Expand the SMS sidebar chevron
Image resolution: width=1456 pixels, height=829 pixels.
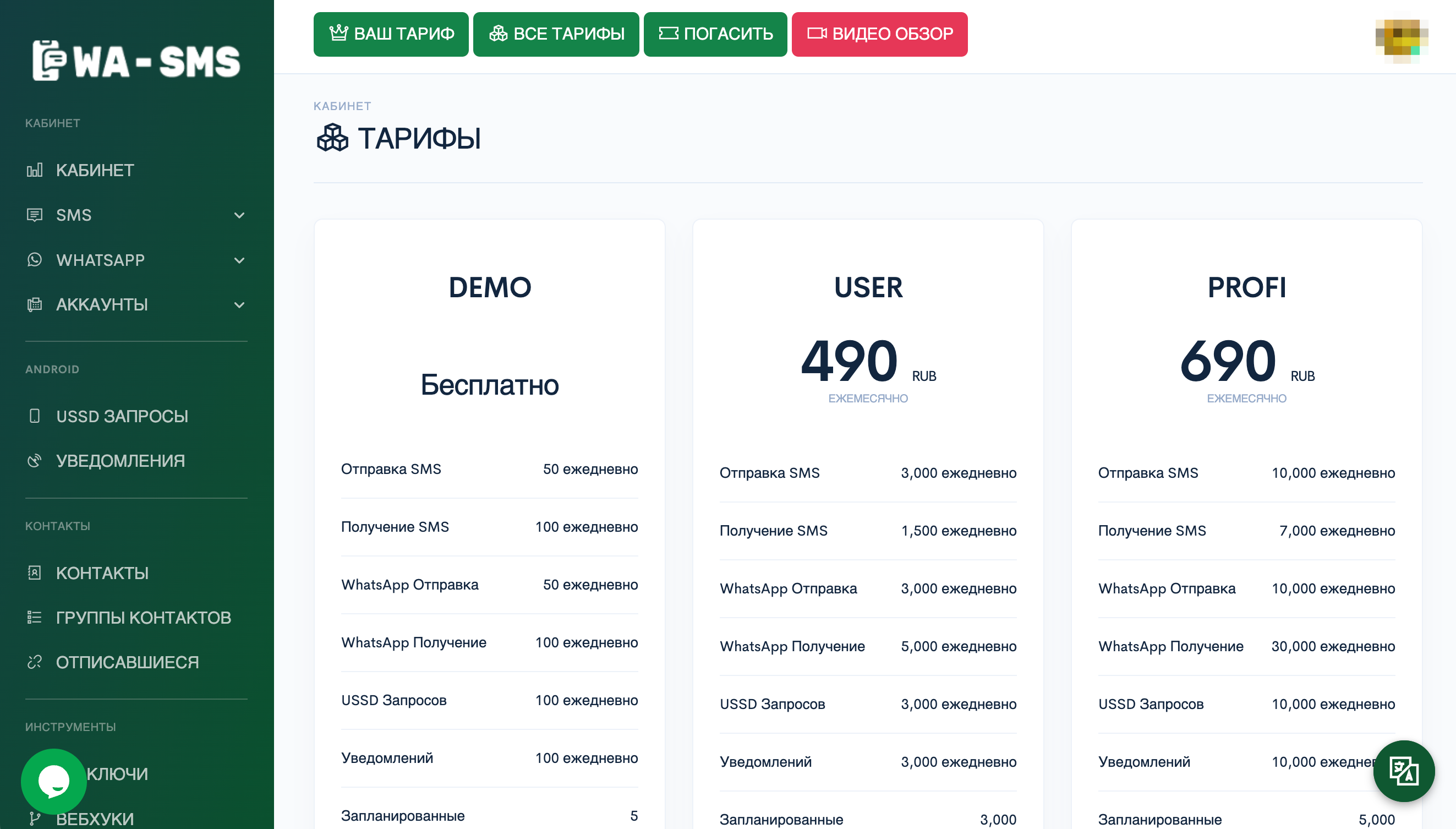point(239,215)
